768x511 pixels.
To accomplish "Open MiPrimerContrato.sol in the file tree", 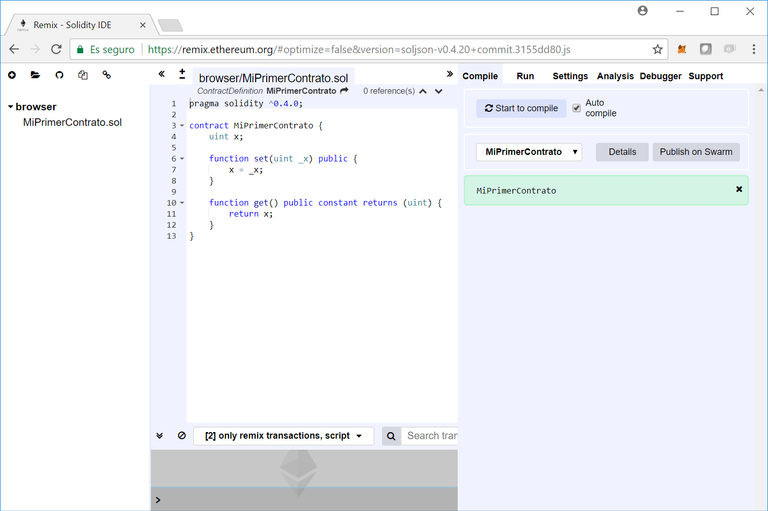I will (72, 122).
